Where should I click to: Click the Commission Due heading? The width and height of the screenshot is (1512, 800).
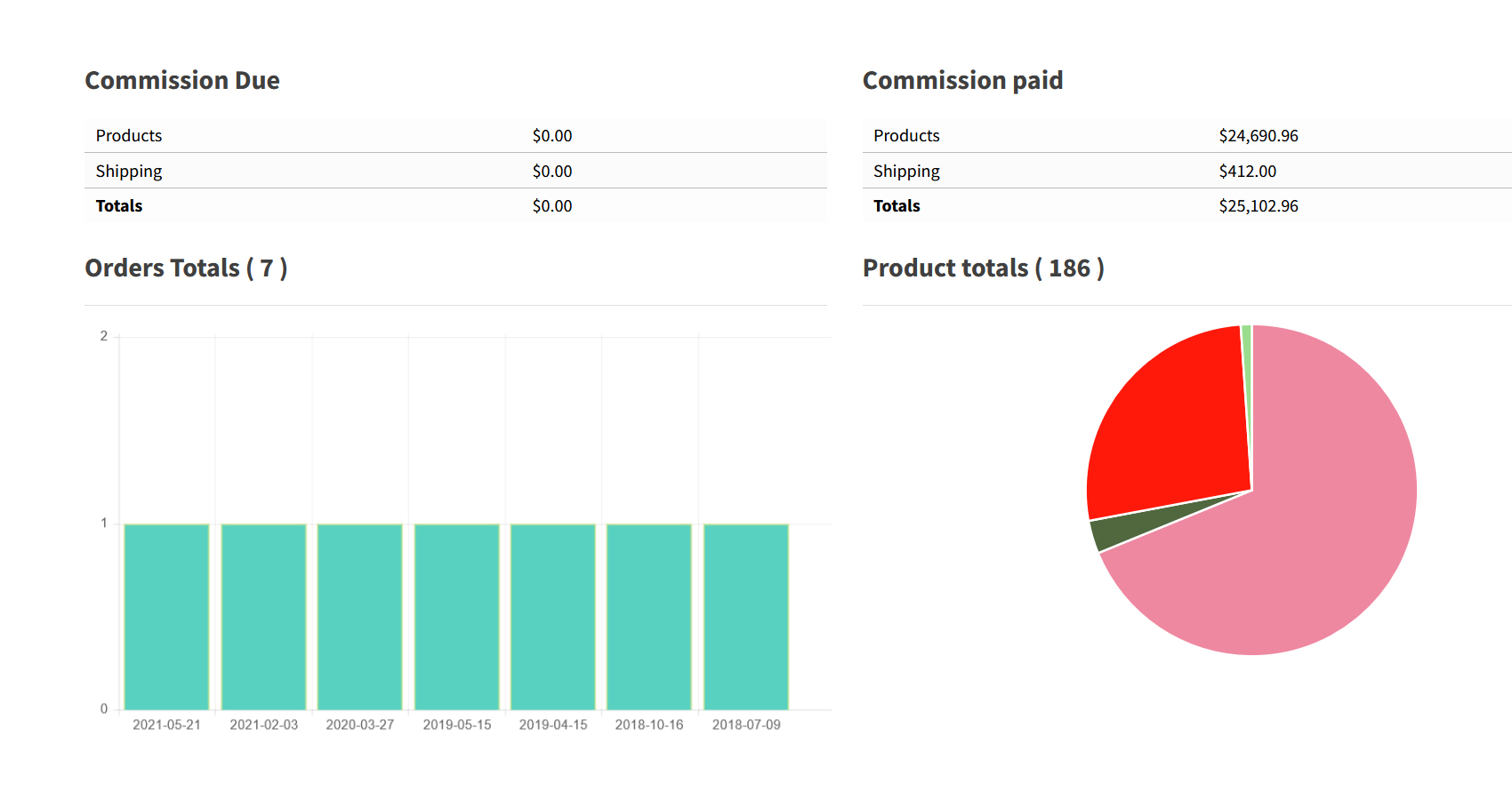(182, 80)
